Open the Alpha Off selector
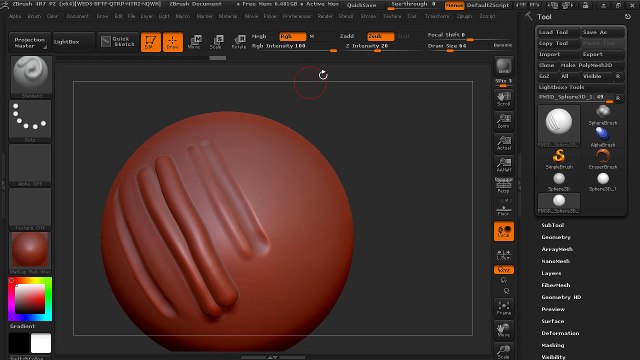 [x=30, y=165]
